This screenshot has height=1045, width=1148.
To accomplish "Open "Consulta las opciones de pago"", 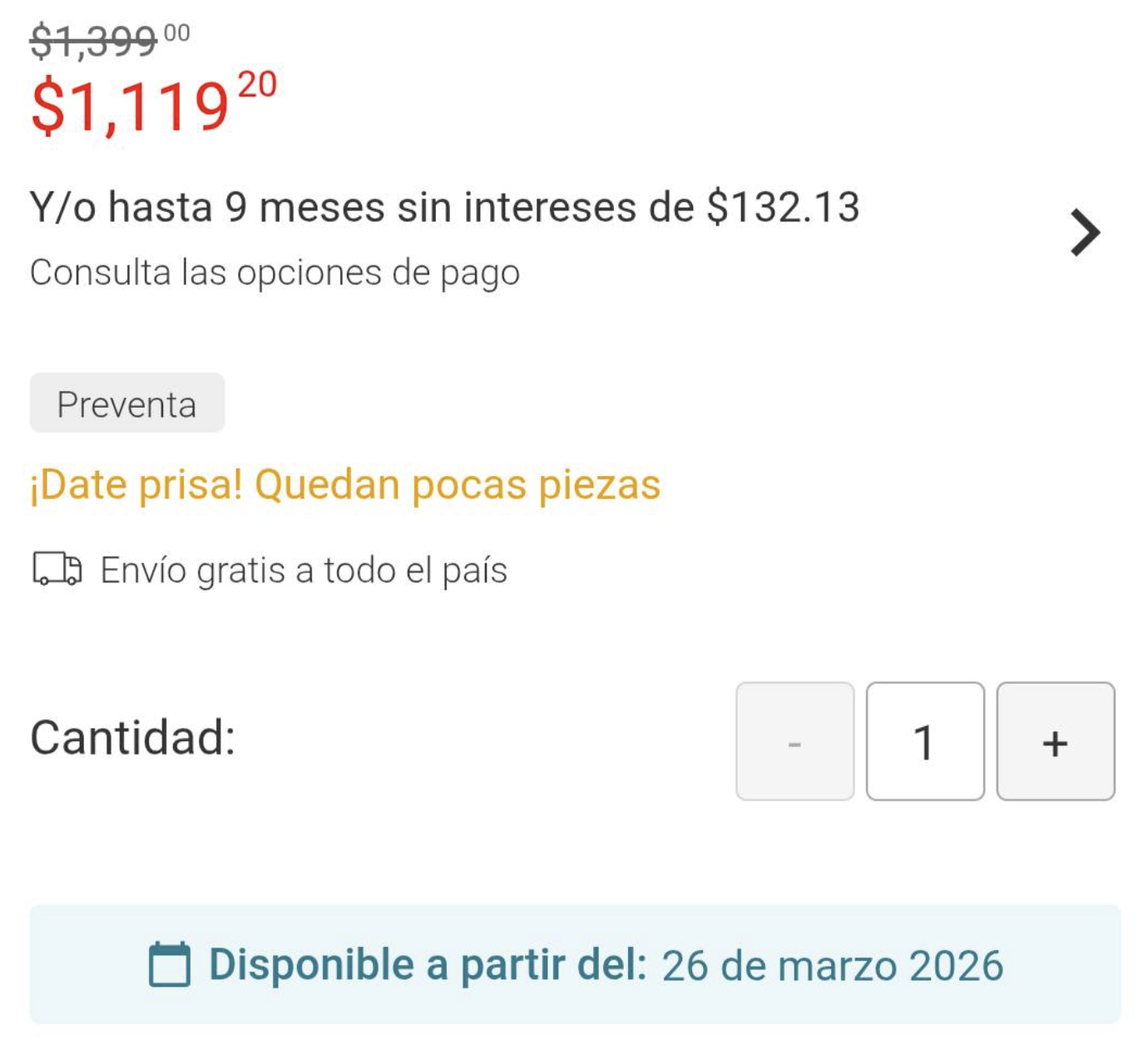I will coord(275,273).
